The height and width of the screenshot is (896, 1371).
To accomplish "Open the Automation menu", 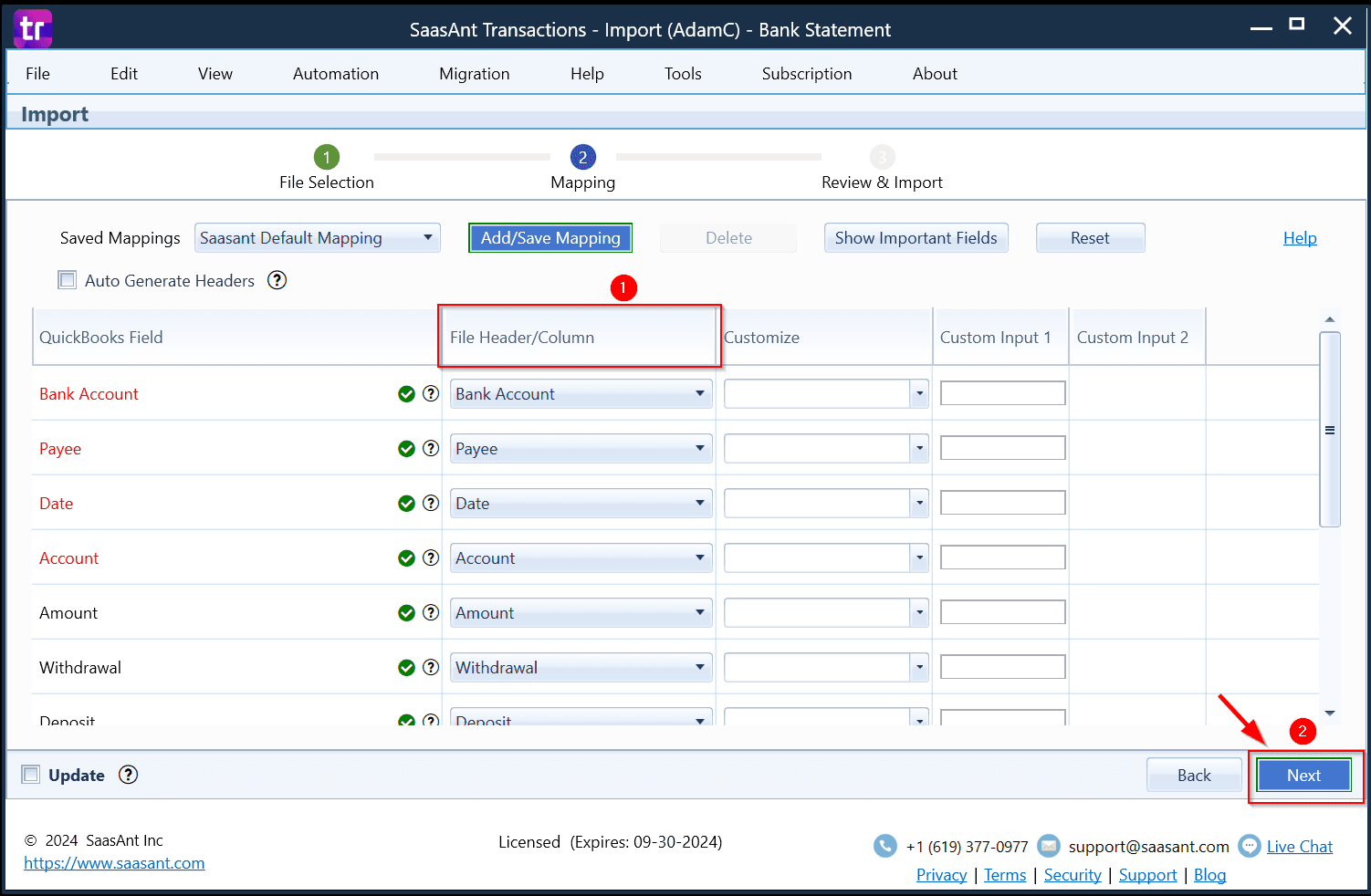I will tap(336, 74).
